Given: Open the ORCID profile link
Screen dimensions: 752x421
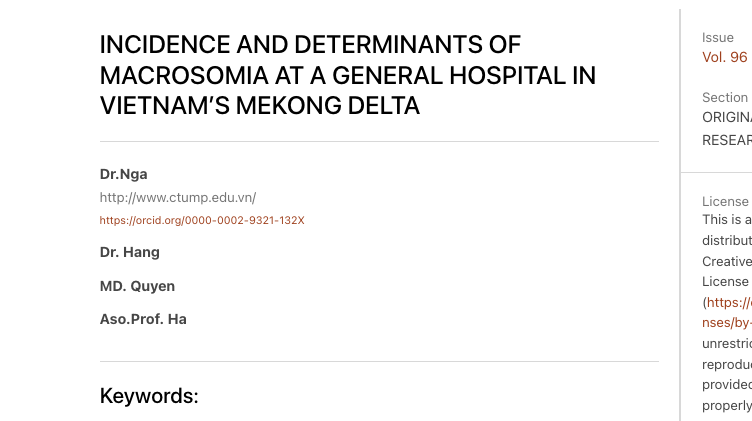Looking at the screenshot, I should point(202,220).
